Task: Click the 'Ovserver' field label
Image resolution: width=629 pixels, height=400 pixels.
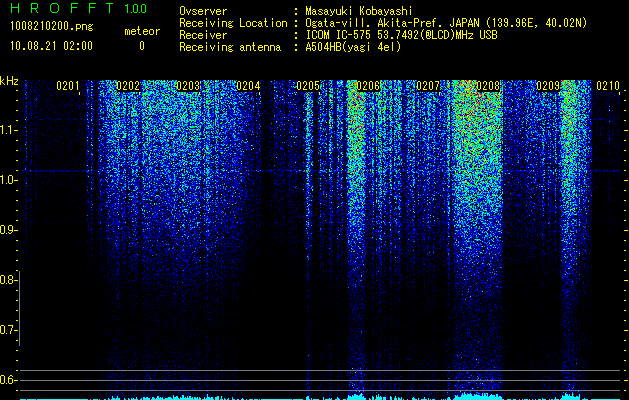Action: (203, 11)
